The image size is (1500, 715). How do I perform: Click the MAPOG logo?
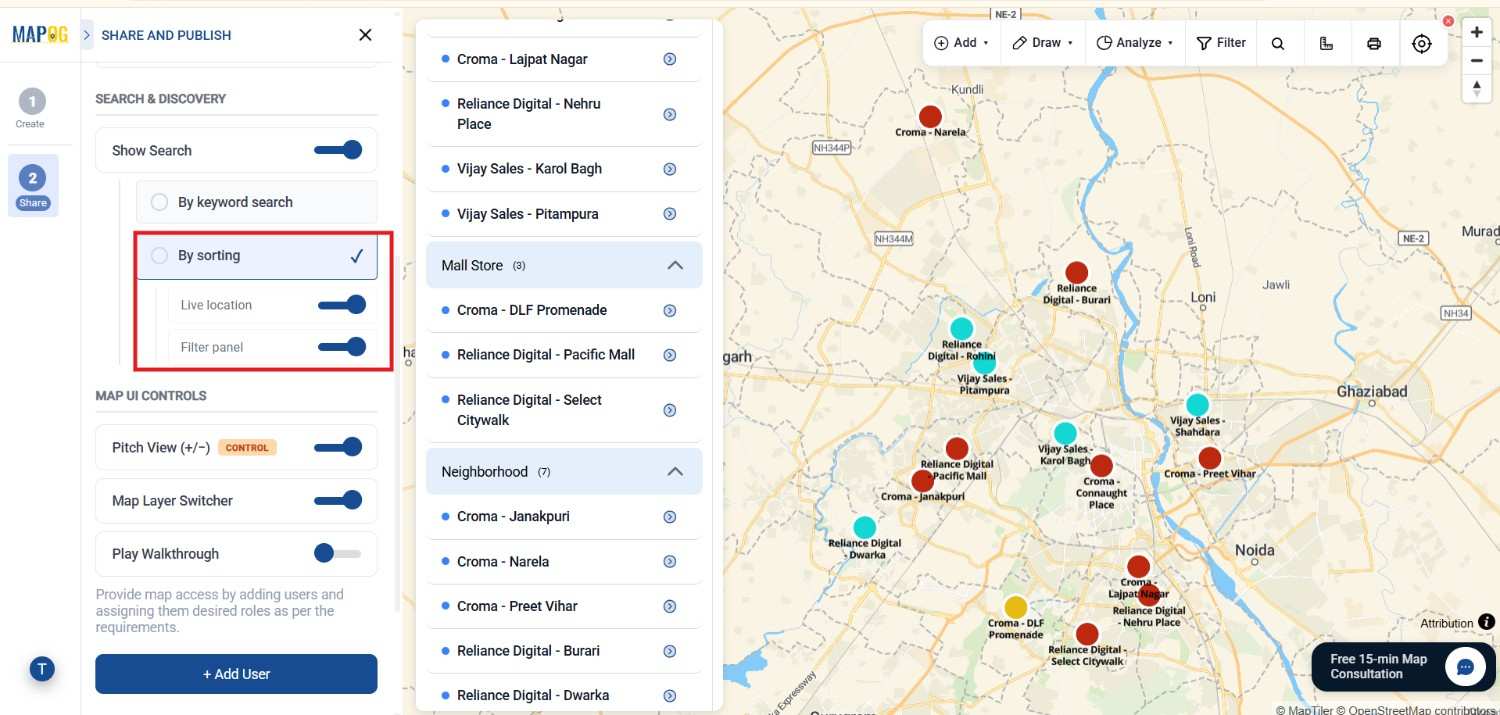[x=40, y=35]
